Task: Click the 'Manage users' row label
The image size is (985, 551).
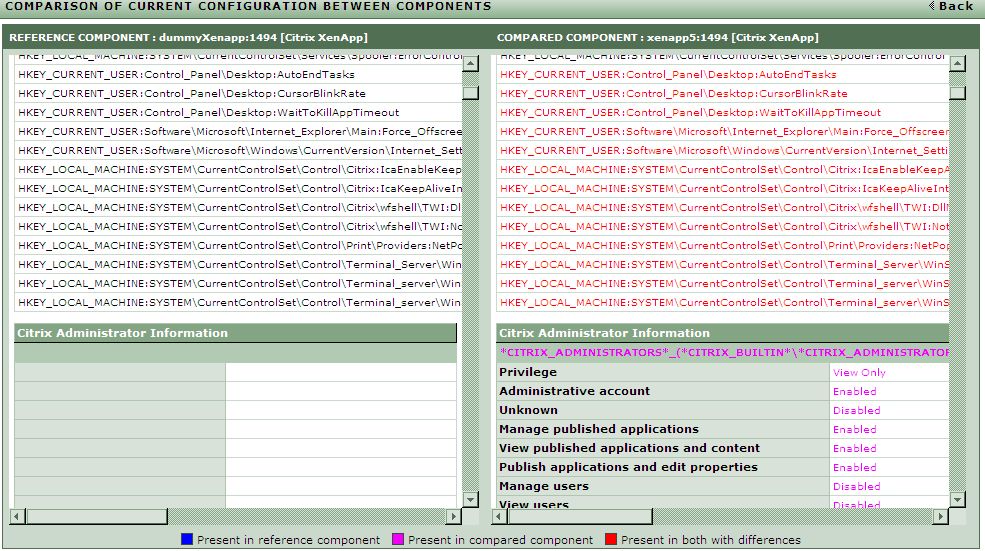Action: 543,486
